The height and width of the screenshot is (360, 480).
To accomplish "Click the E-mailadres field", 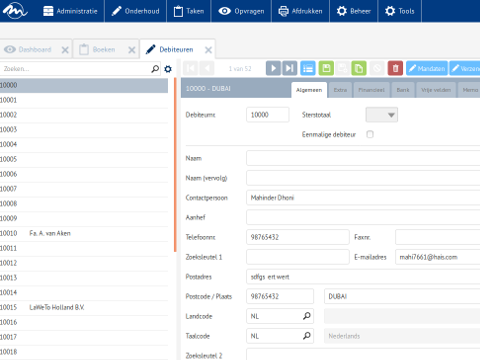I will pos(437,257).
